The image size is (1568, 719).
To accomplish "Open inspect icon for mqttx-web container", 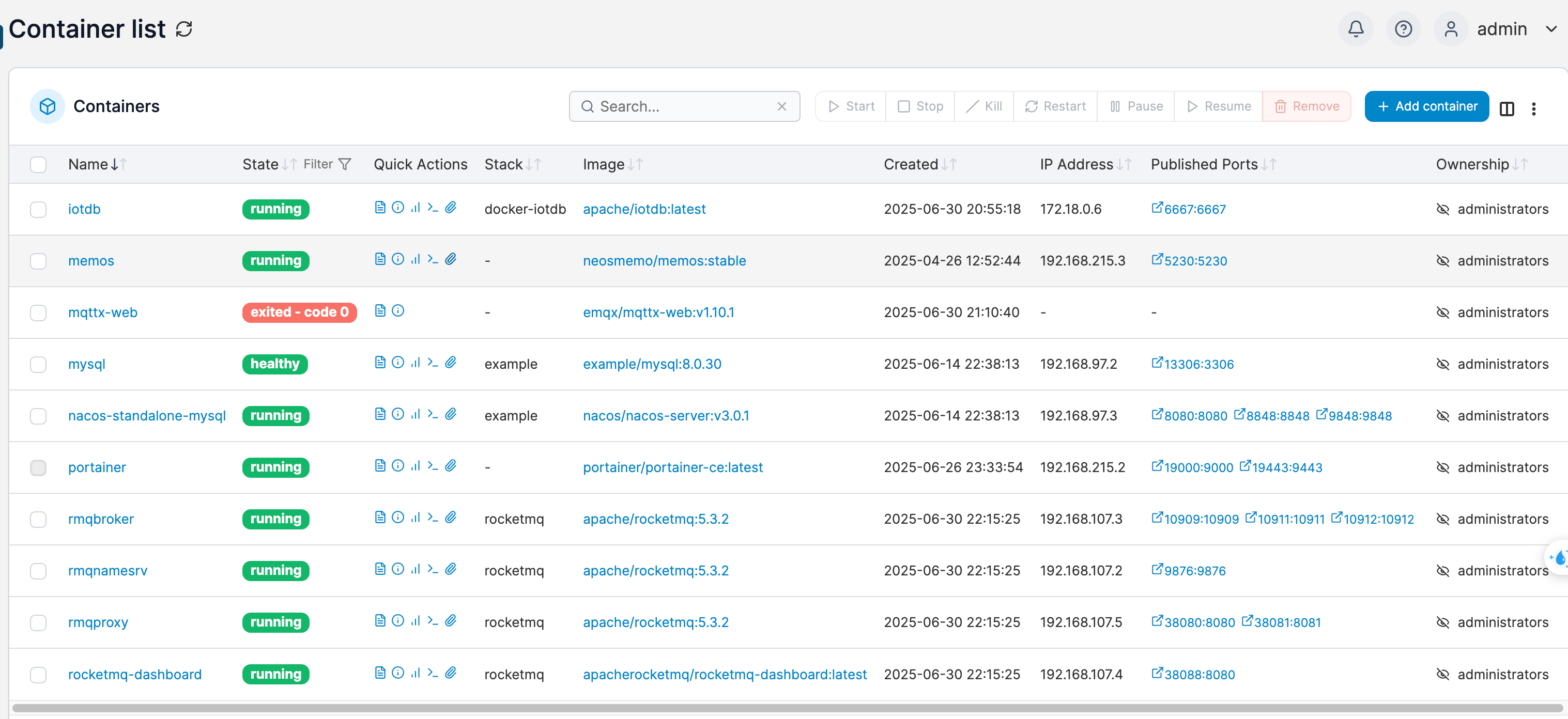I will [x=397, y=311].
